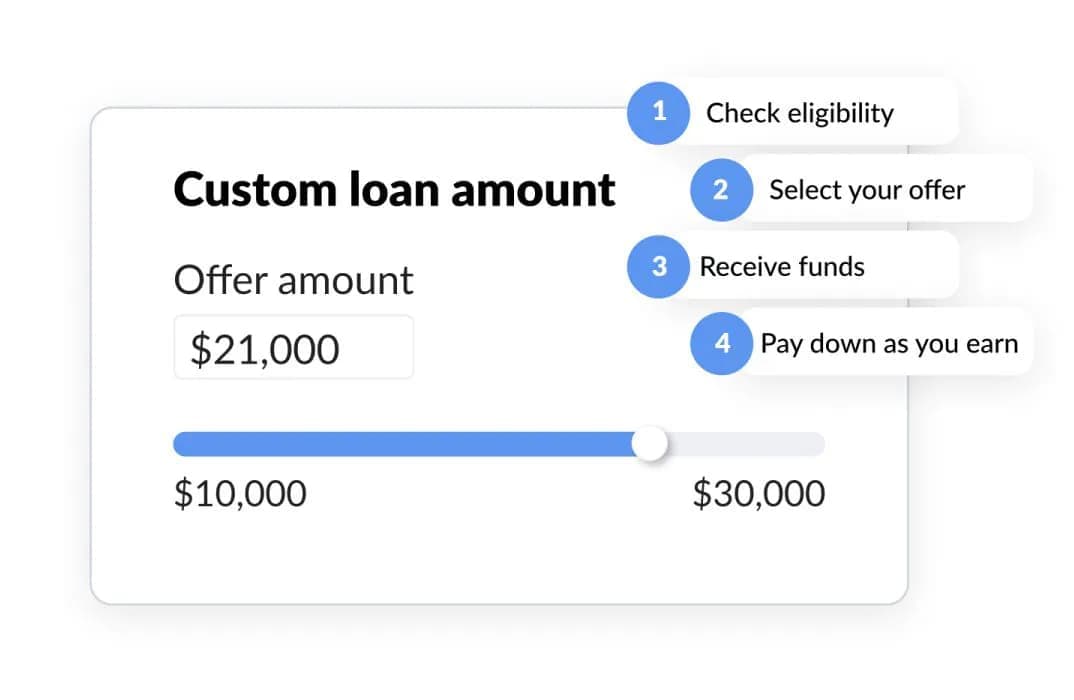Click the $30,000 maximum label

[x=758, y=494]
